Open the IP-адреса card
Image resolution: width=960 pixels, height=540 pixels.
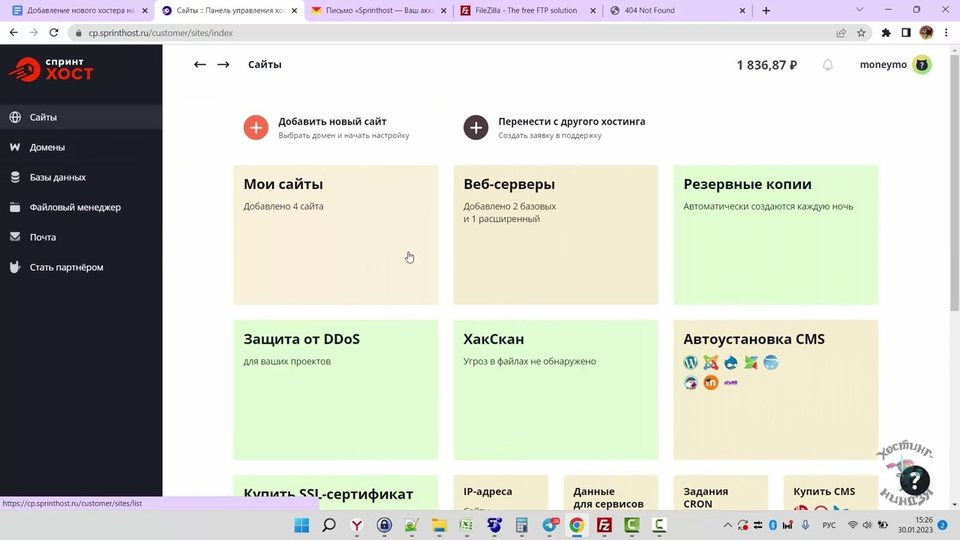click(500, 492)
